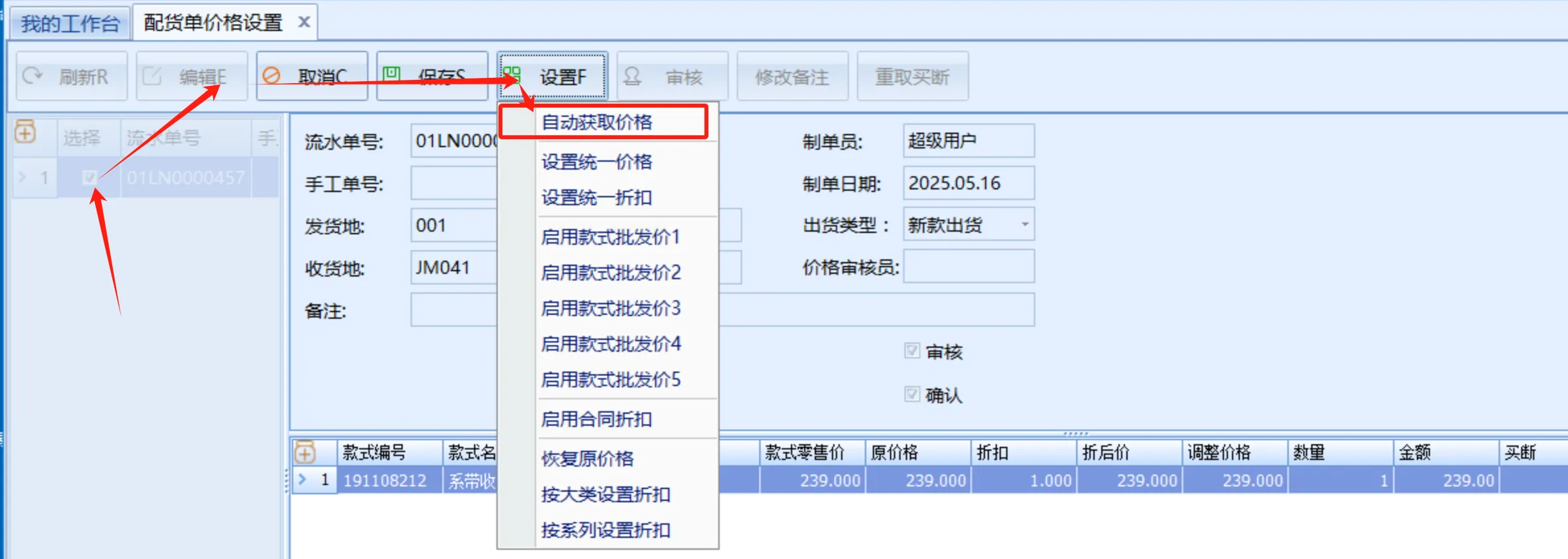Click the detail grid corner add icon
The width and height of the screenshot is (1568, 559).
tap(304, 453)
